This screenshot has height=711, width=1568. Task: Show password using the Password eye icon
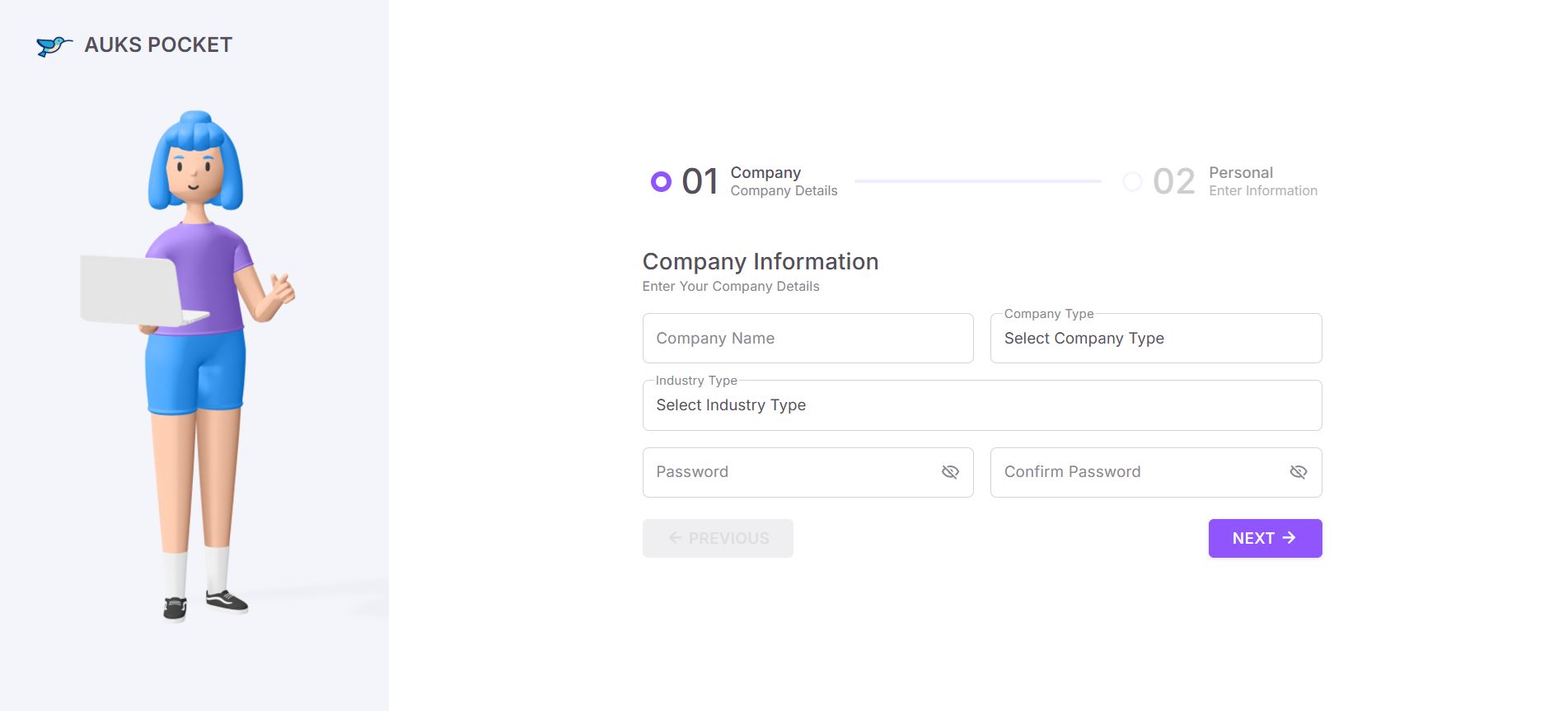point(950,472)
